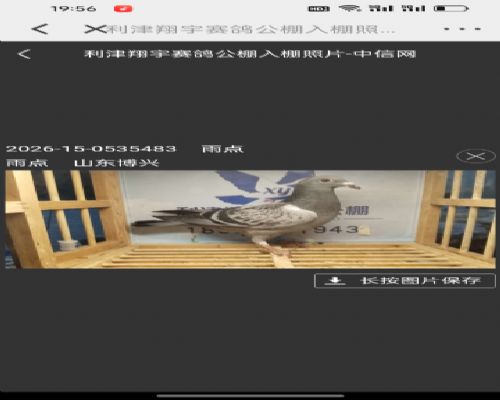
Task: Tap the ring number 2026-15-0535483
Action: (91, 149)
